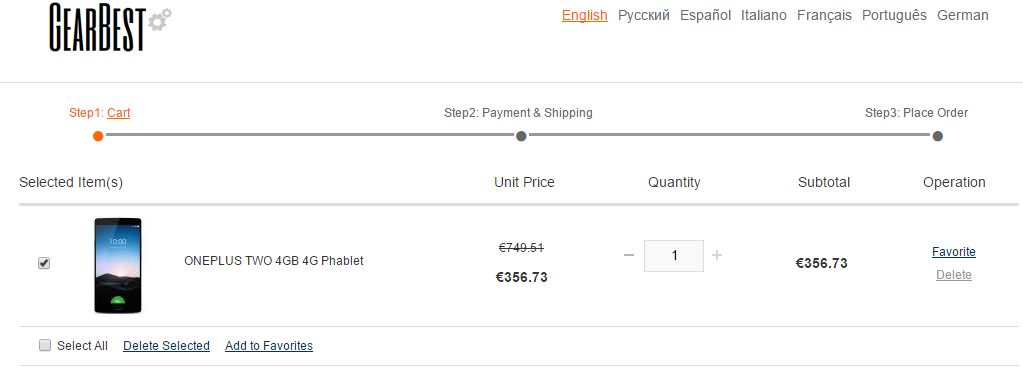This screenshot has height=372, width=1023.
Task: Click into the quantity input field
Action: point(674,256)
